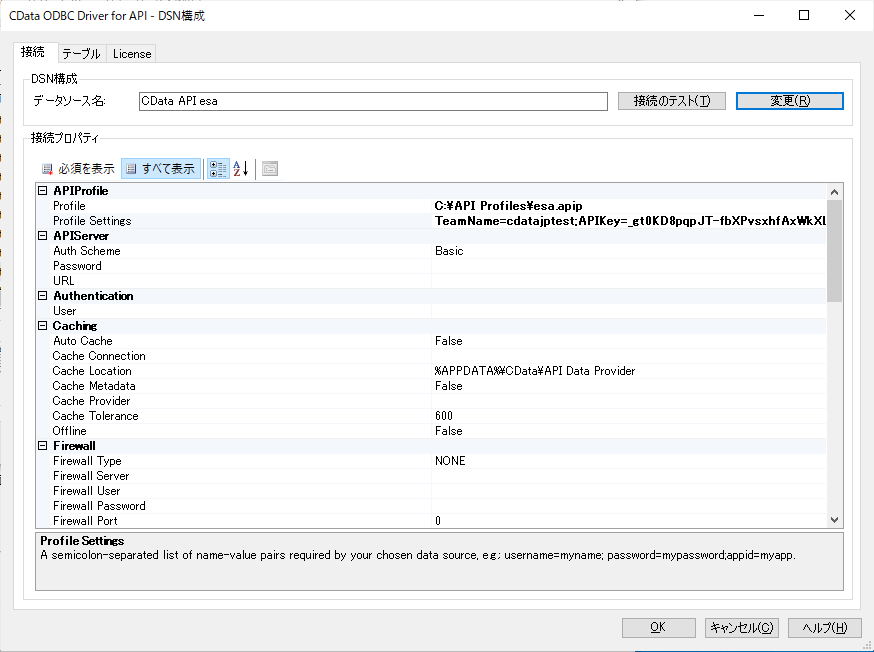The height and width of the screenshot is (652, 874).
Task: Switch to the License tab
Action: tap(131, 54)
